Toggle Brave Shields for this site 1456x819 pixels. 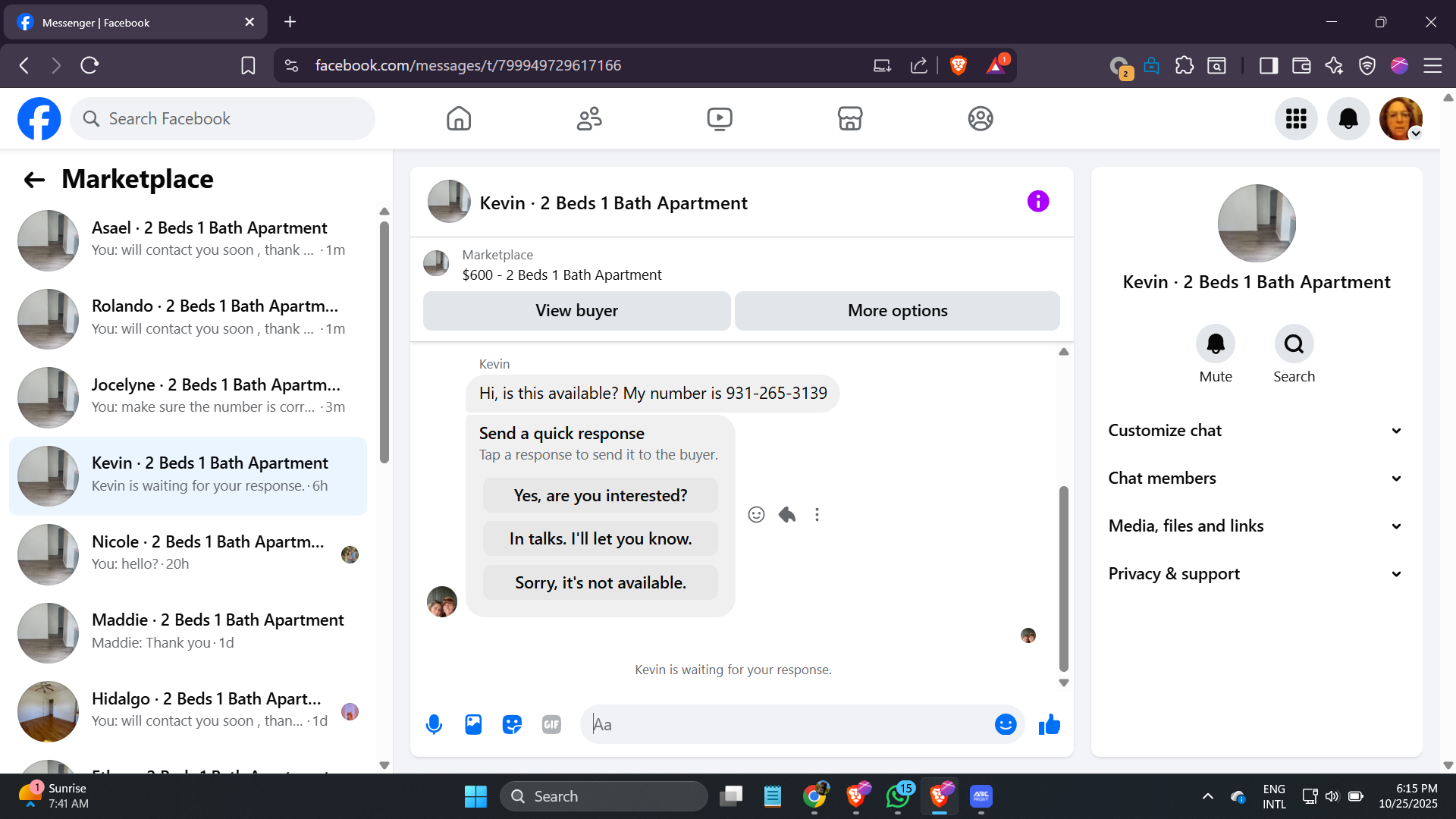959,66
